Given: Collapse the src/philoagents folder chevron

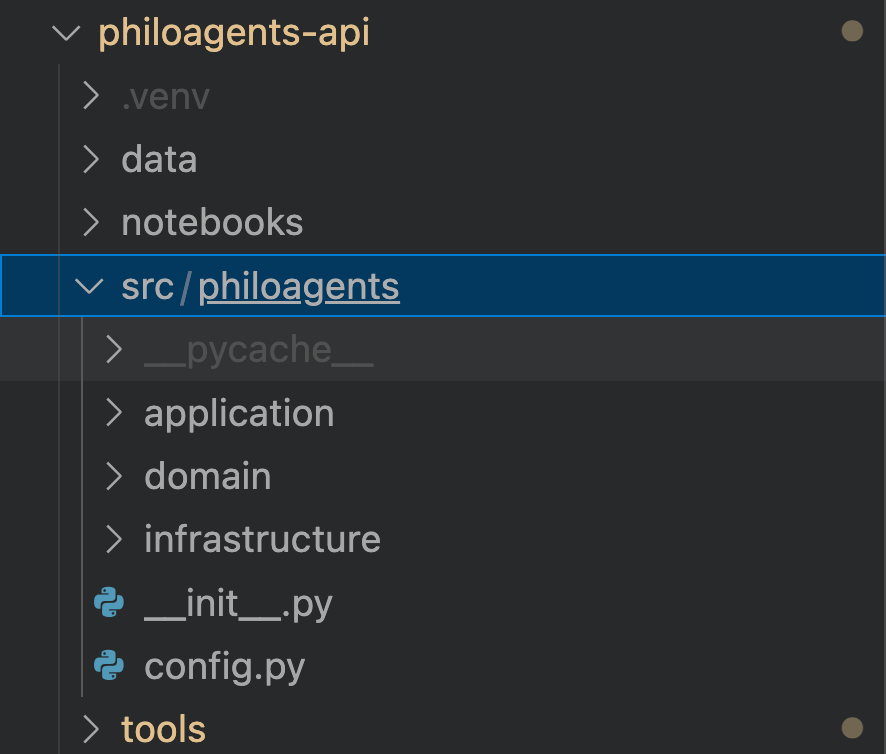Looking at the screenshot, I should (89, 287).
